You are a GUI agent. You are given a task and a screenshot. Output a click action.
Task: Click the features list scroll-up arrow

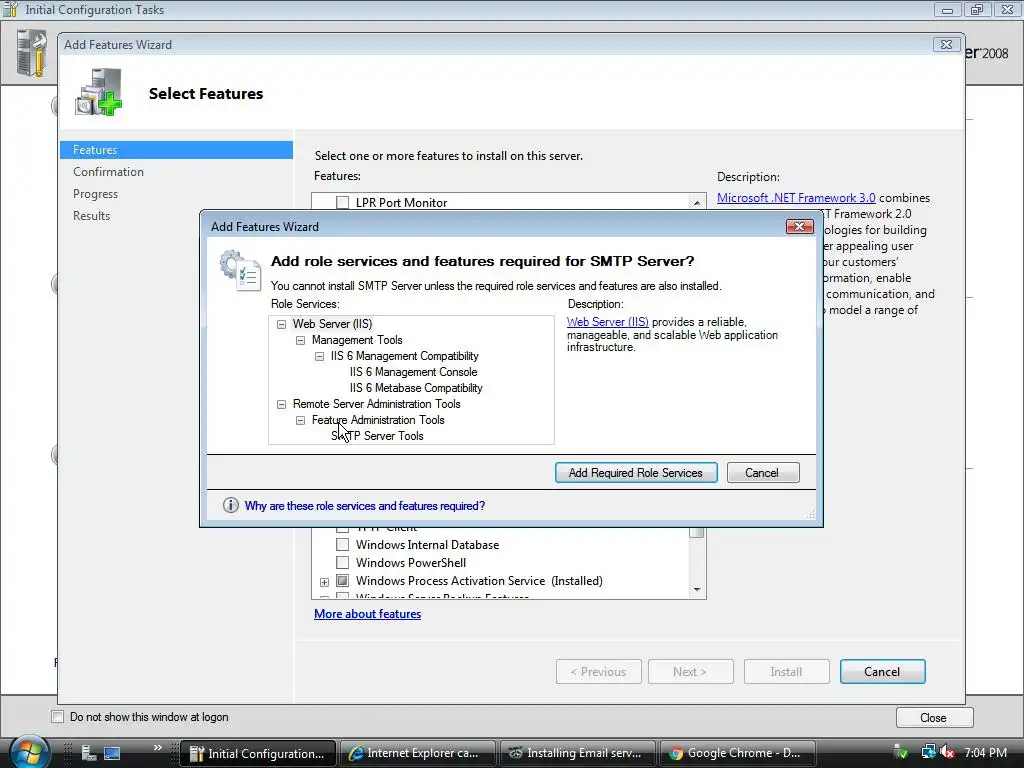click(x=697, y=202)
